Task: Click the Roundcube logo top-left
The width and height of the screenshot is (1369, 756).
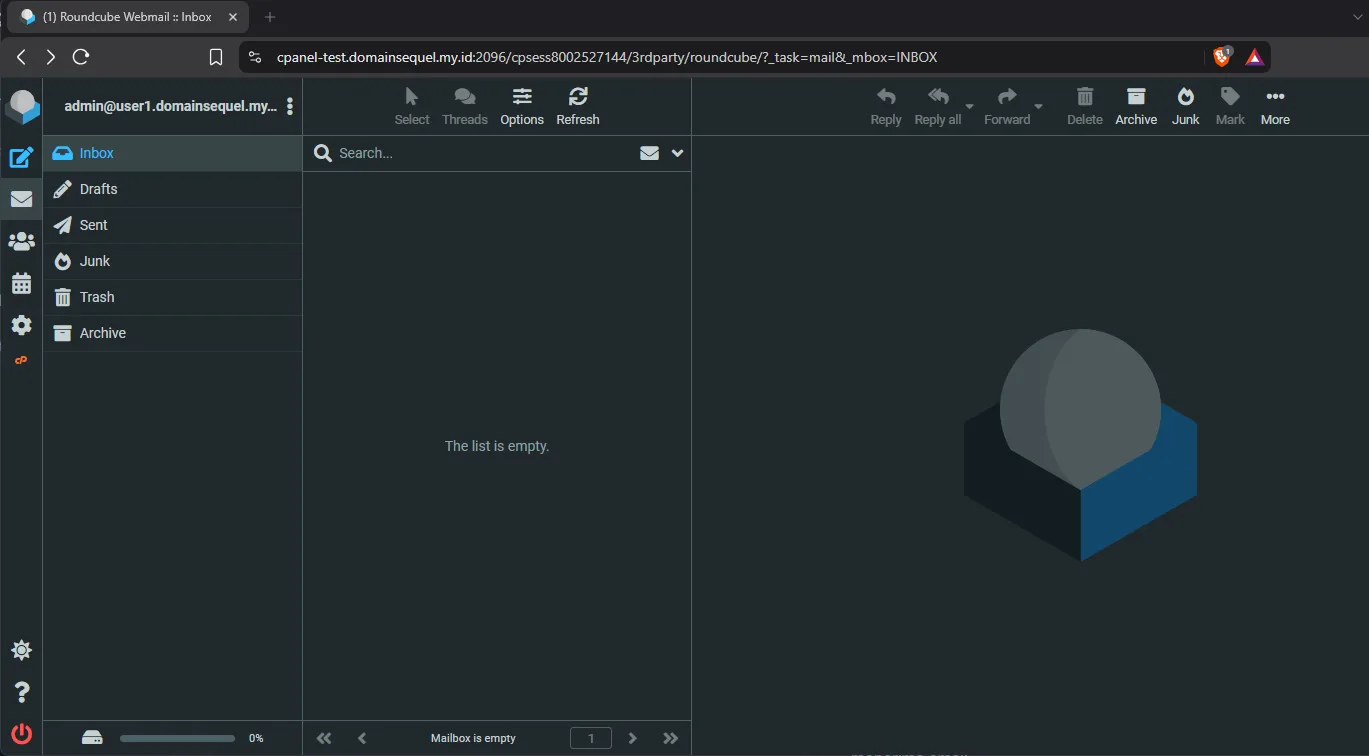Action: (22, 106)
